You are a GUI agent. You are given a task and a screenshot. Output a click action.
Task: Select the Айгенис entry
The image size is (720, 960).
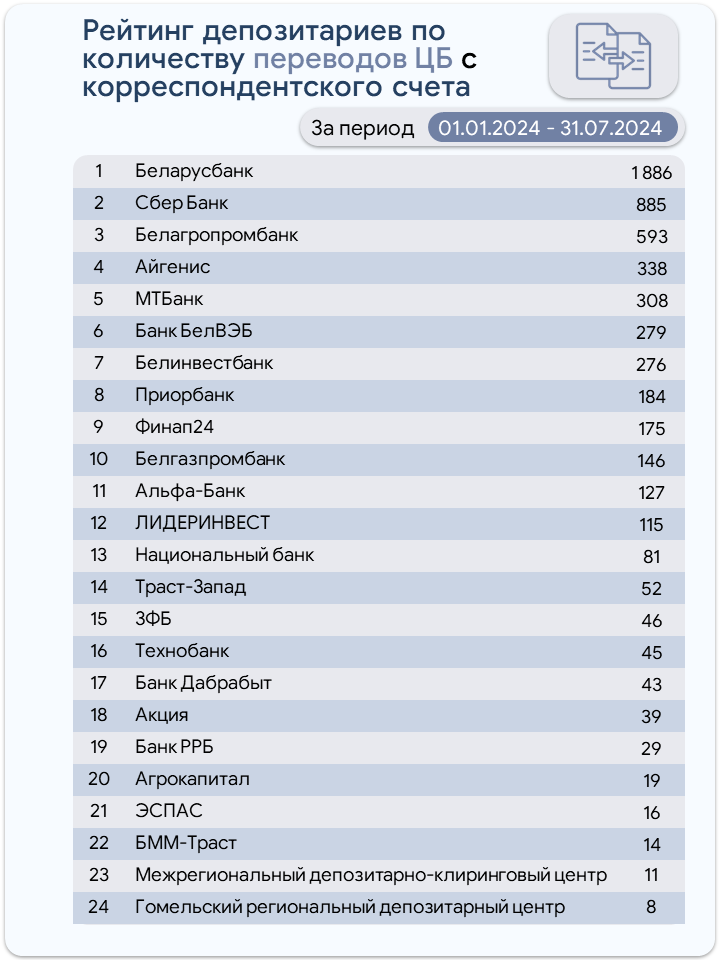tap(173, 267)
